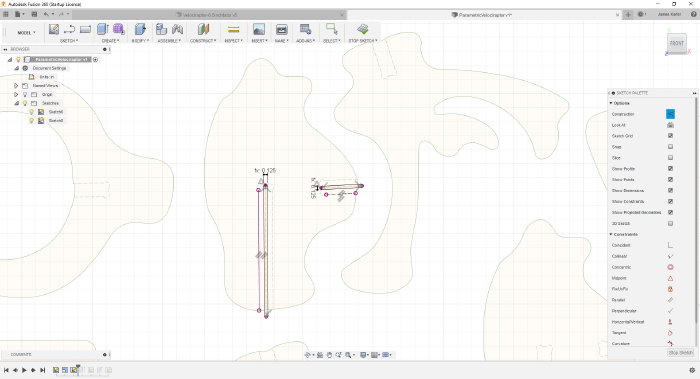The image size is (700, 379).
Task: Click the Pan hand icon in navigation bar
Action: coord(329,355)
